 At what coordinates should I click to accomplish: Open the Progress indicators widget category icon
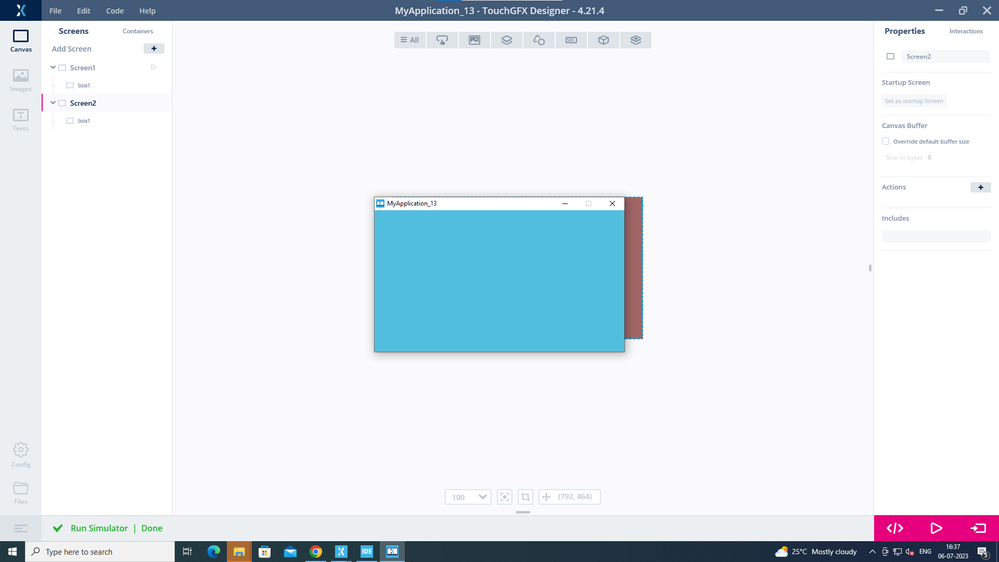pos(571,40)
